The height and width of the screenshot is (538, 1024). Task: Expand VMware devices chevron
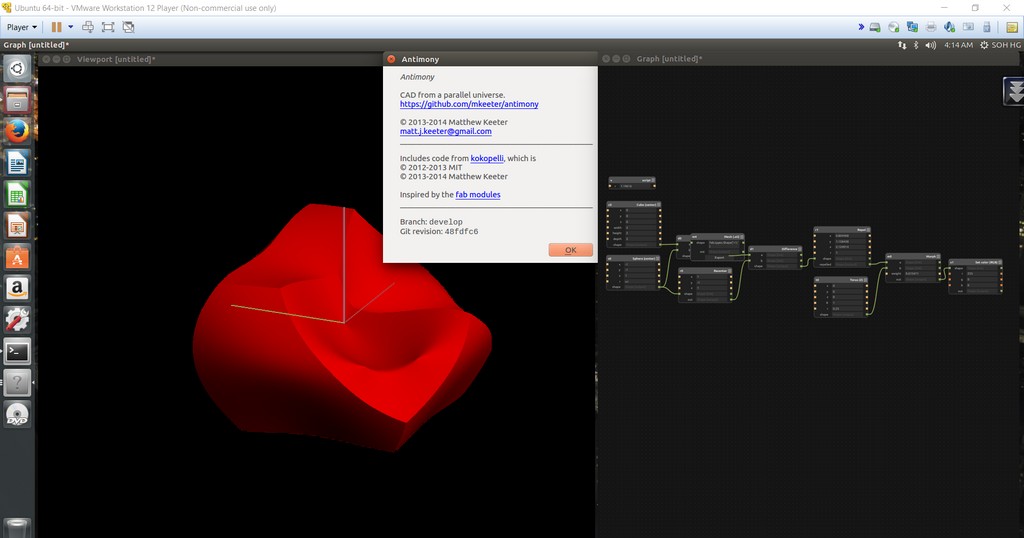[861, 27]
